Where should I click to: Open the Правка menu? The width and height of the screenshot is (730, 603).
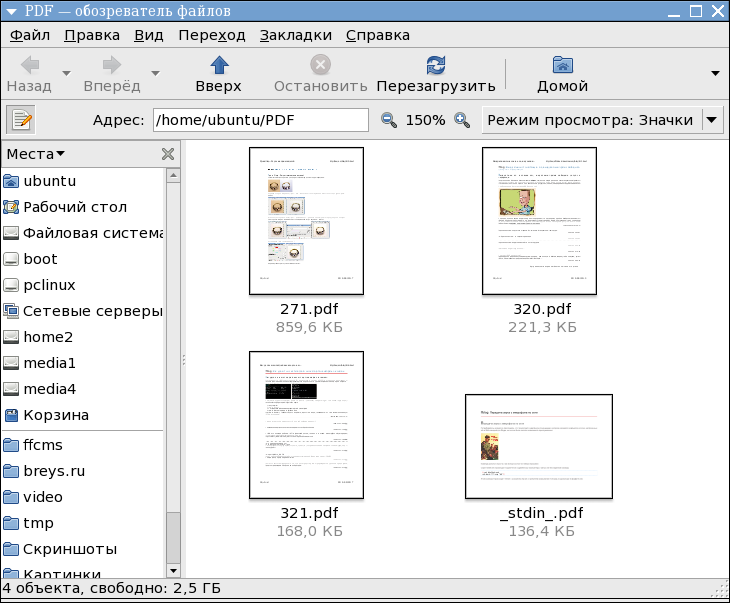92,35
